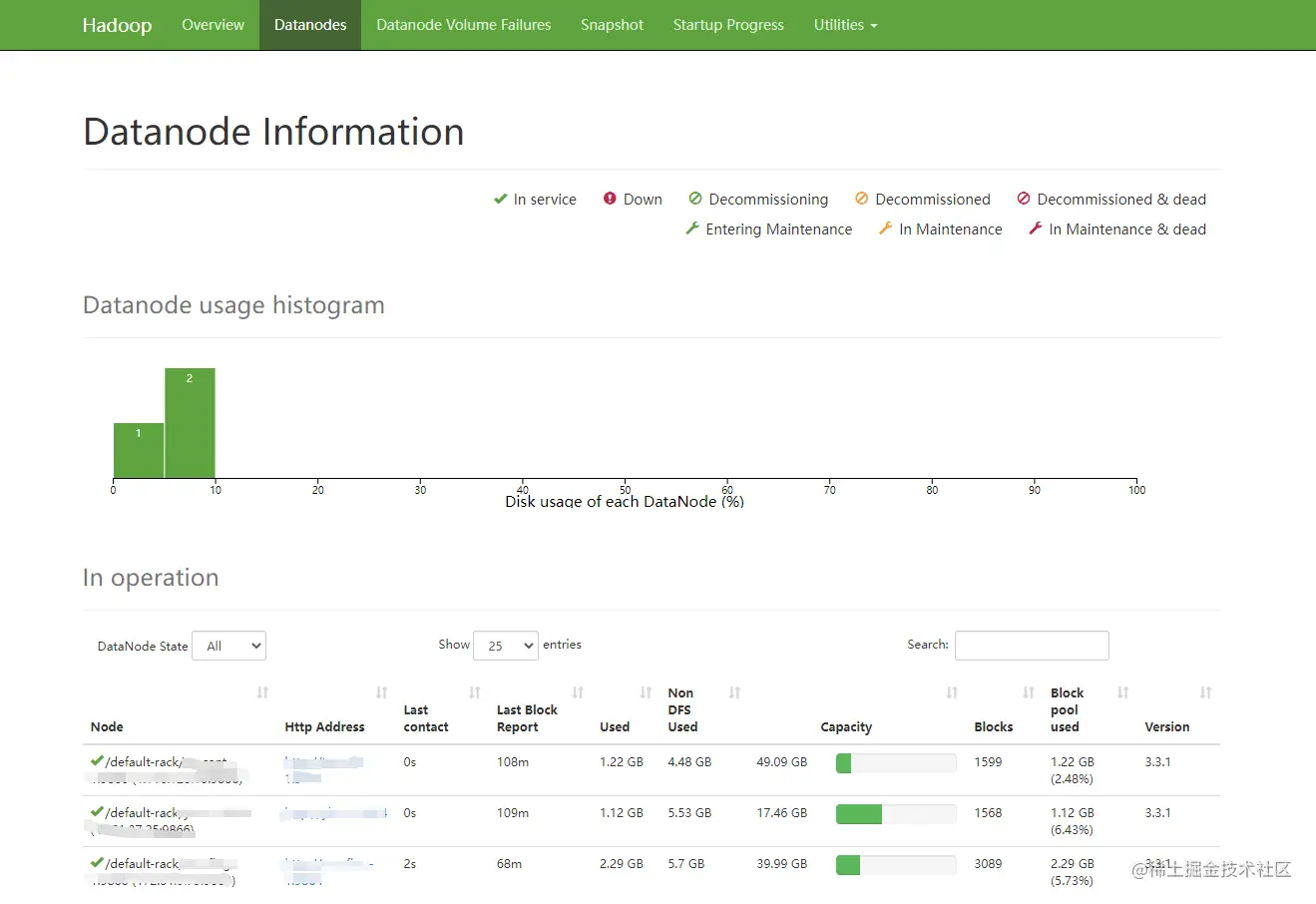This screenshot has width=1316, height=904.
Task: Click the orange Decommissioned legend icon
Action: (x=862, y=199)
